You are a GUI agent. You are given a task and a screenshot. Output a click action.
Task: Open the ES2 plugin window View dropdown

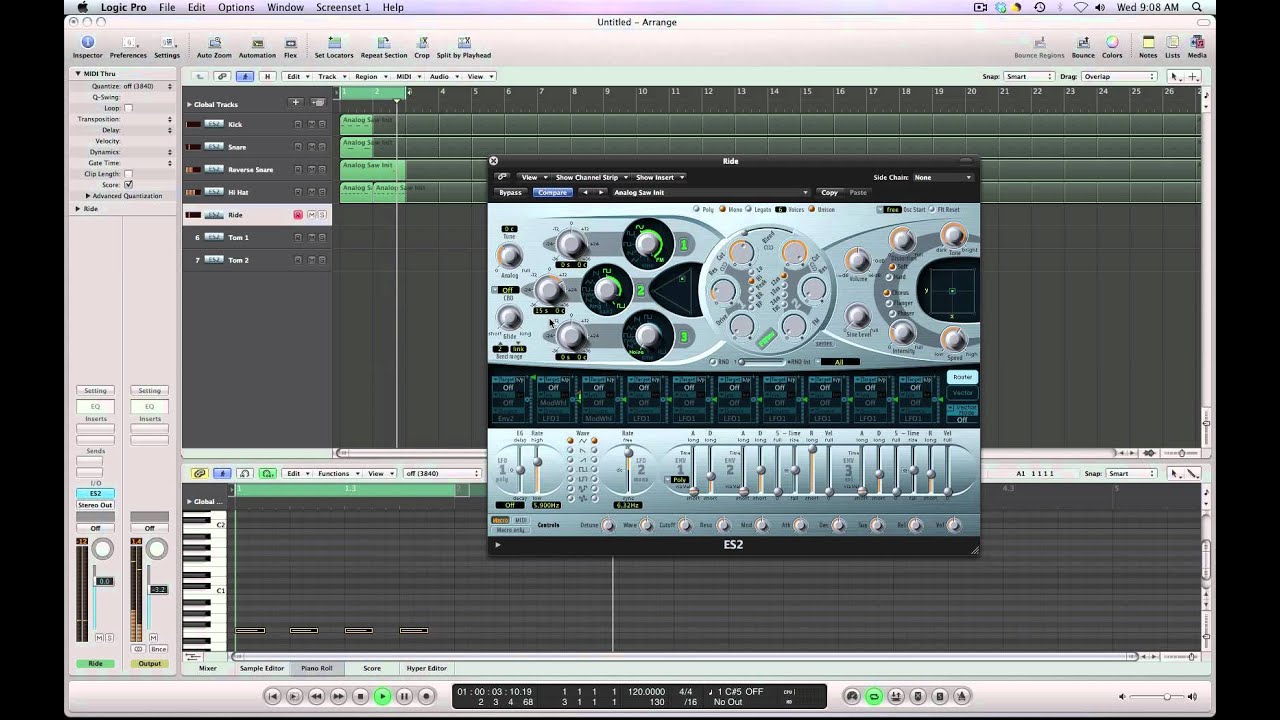click(x=533, y=177)
